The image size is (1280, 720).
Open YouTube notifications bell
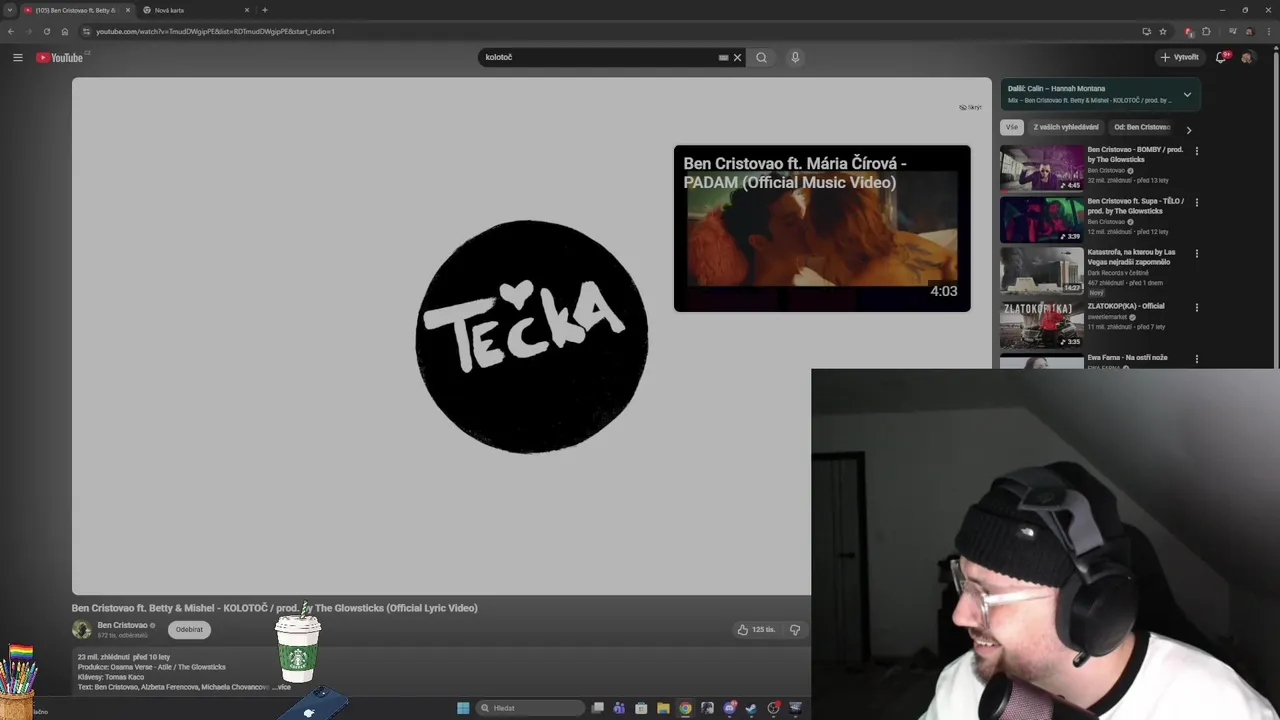1220,58
